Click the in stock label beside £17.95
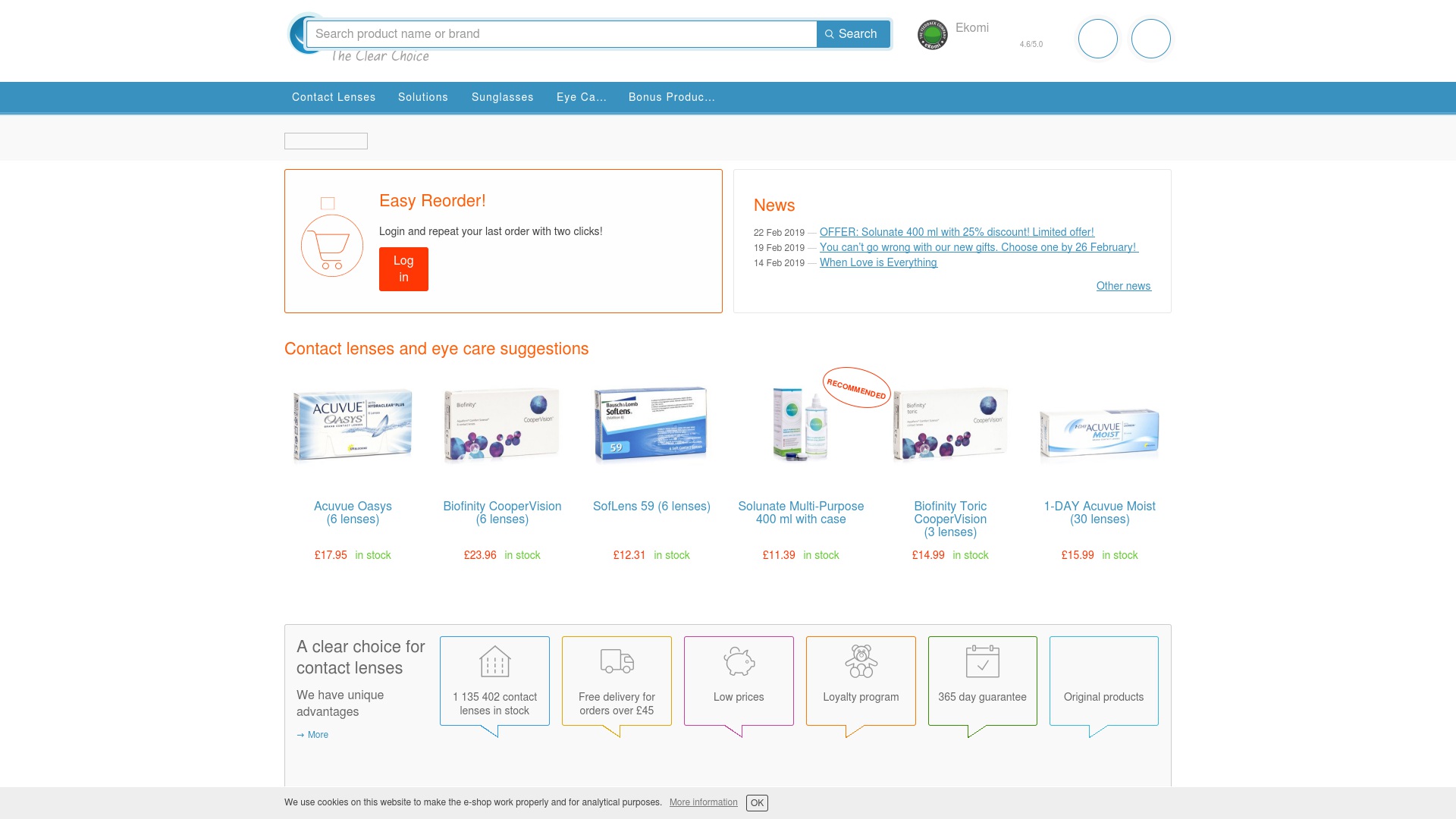 (373, 555)
